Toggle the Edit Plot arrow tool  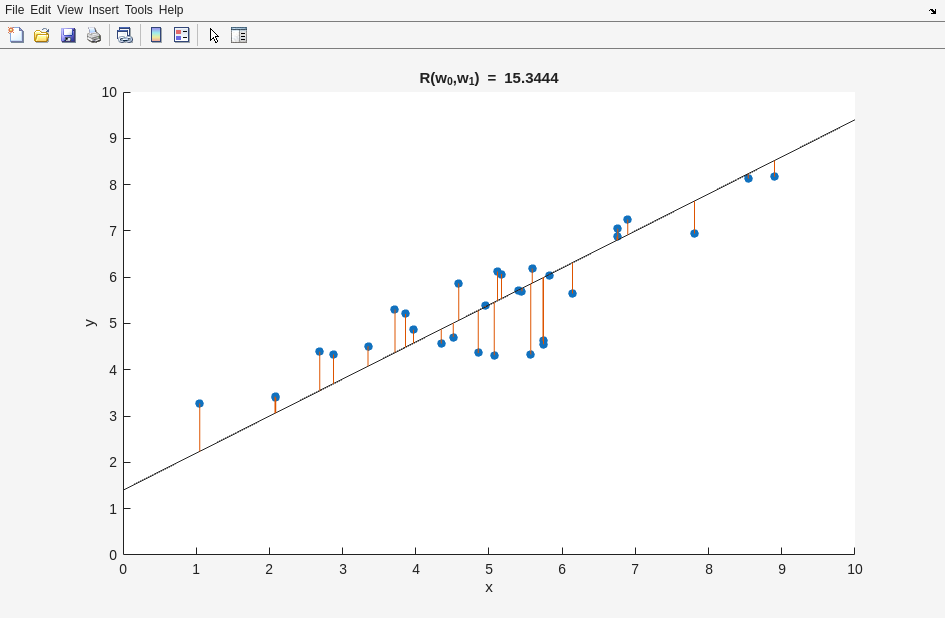pos(214,35)
